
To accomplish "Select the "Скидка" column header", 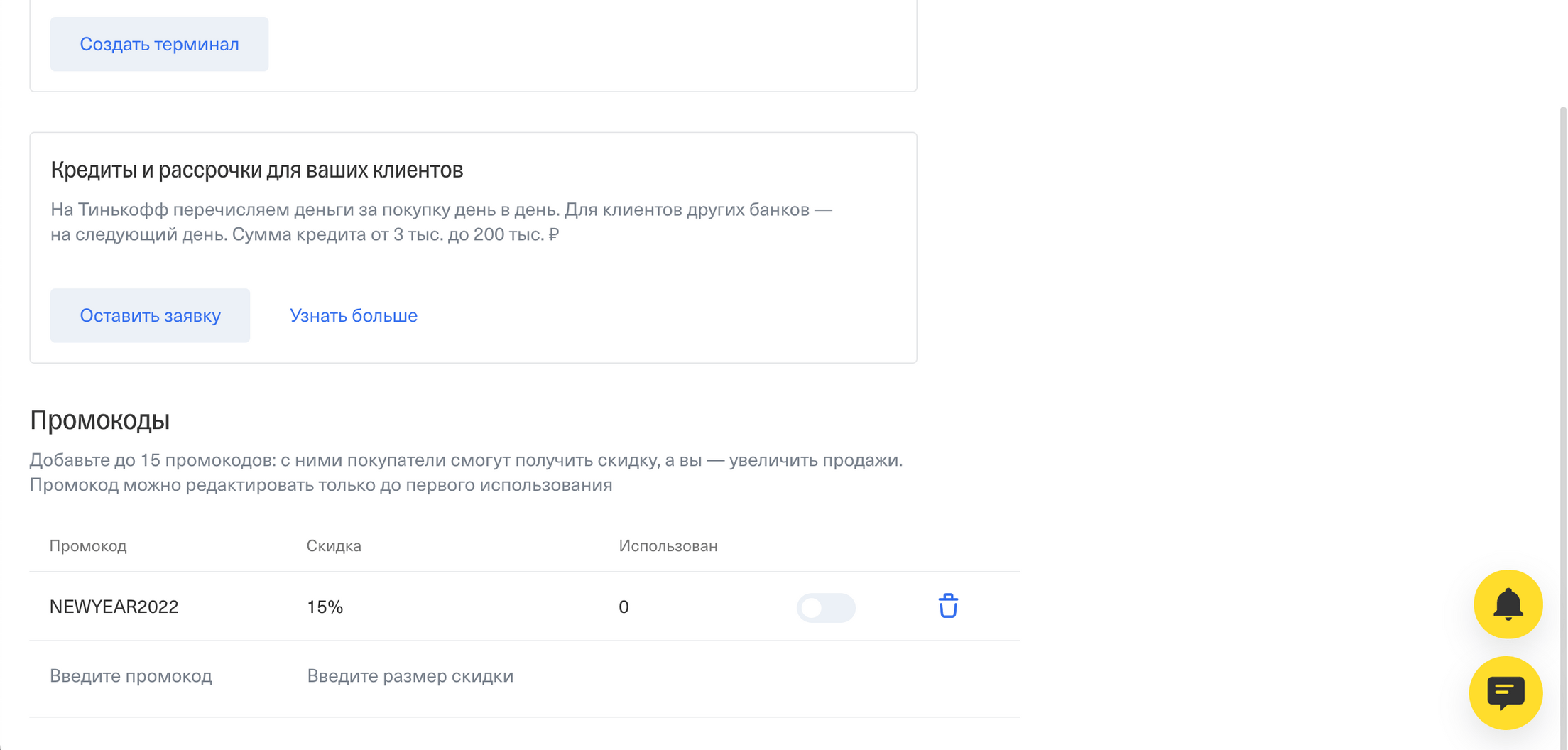I will point(334,545).
